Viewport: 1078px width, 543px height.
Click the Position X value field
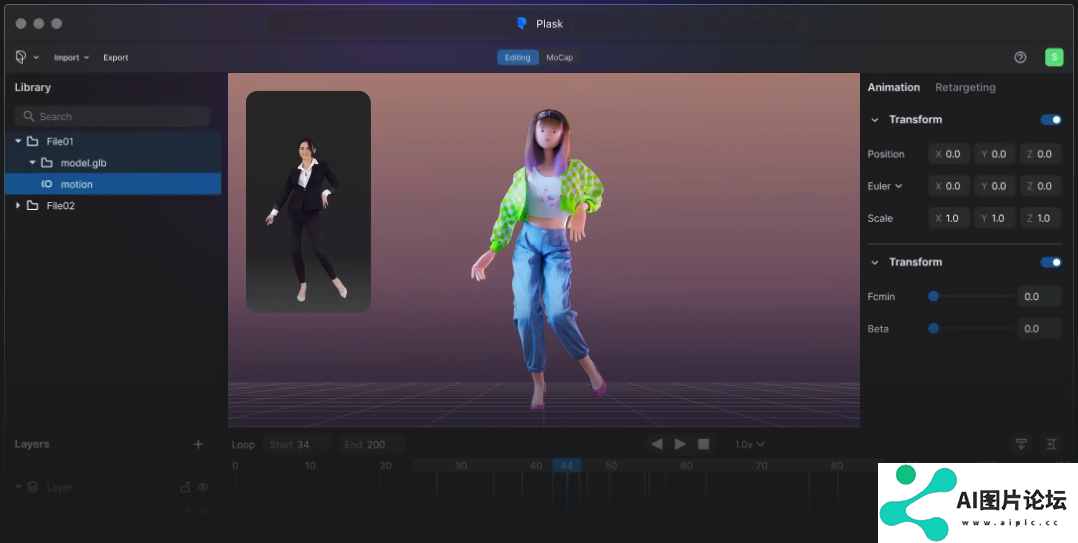click(x=949, y=154)
